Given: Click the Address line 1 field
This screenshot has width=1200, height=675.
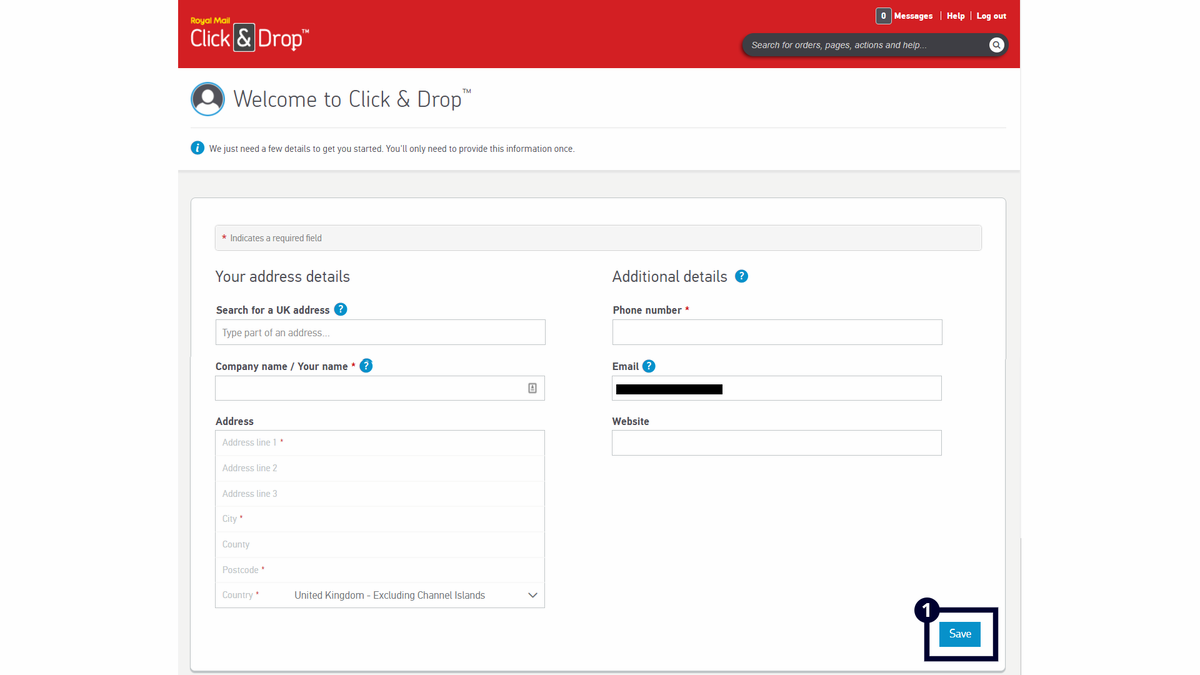Looking at the screenshot, I should (380, 443).
